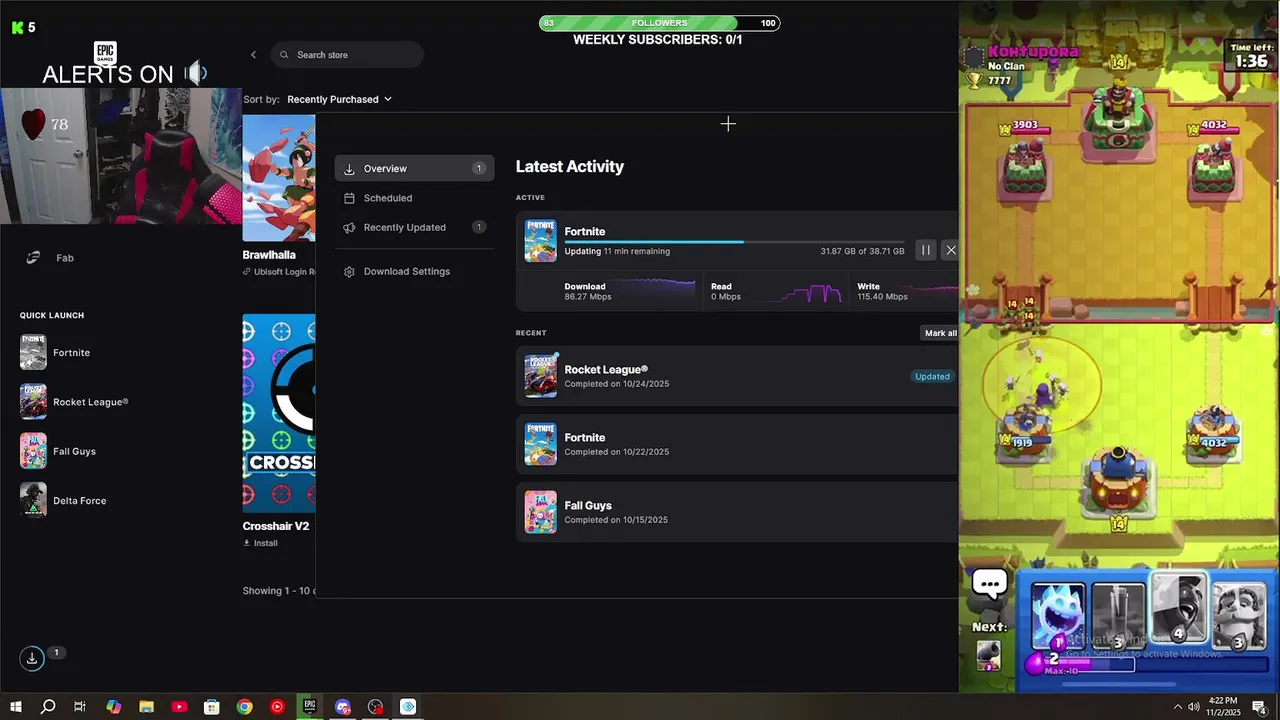Open the Crosshair V2 library tile
The height and width of the screenshot is (720, 1280).
(279, 414)
